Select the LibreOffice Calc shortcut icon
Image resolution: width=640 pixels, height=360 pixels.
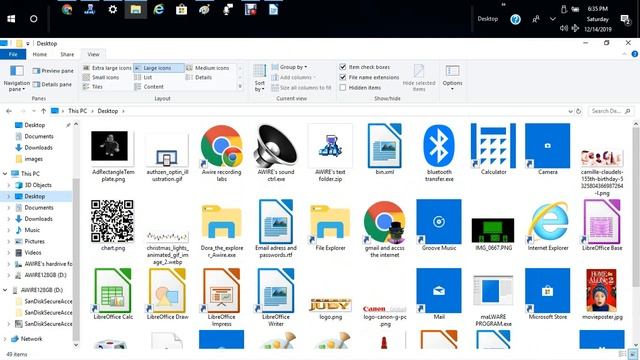(x=113, y=291)
